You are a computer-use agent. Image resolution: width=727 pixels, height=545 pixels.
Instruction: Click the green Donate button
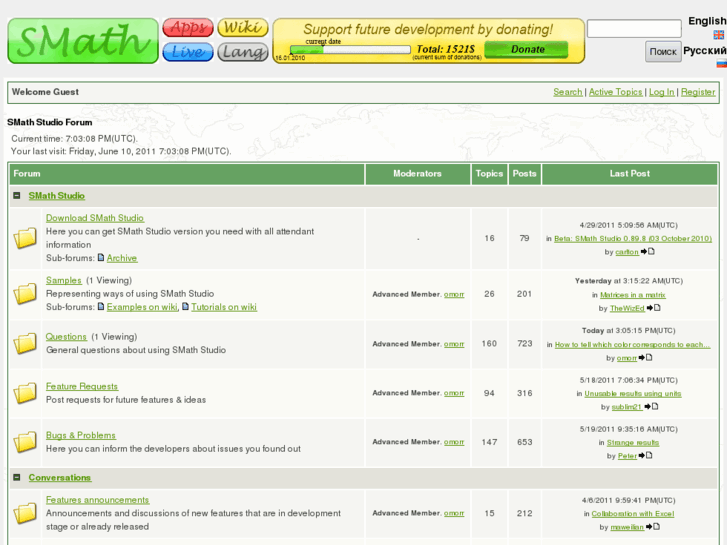click(x=526, y=50)
